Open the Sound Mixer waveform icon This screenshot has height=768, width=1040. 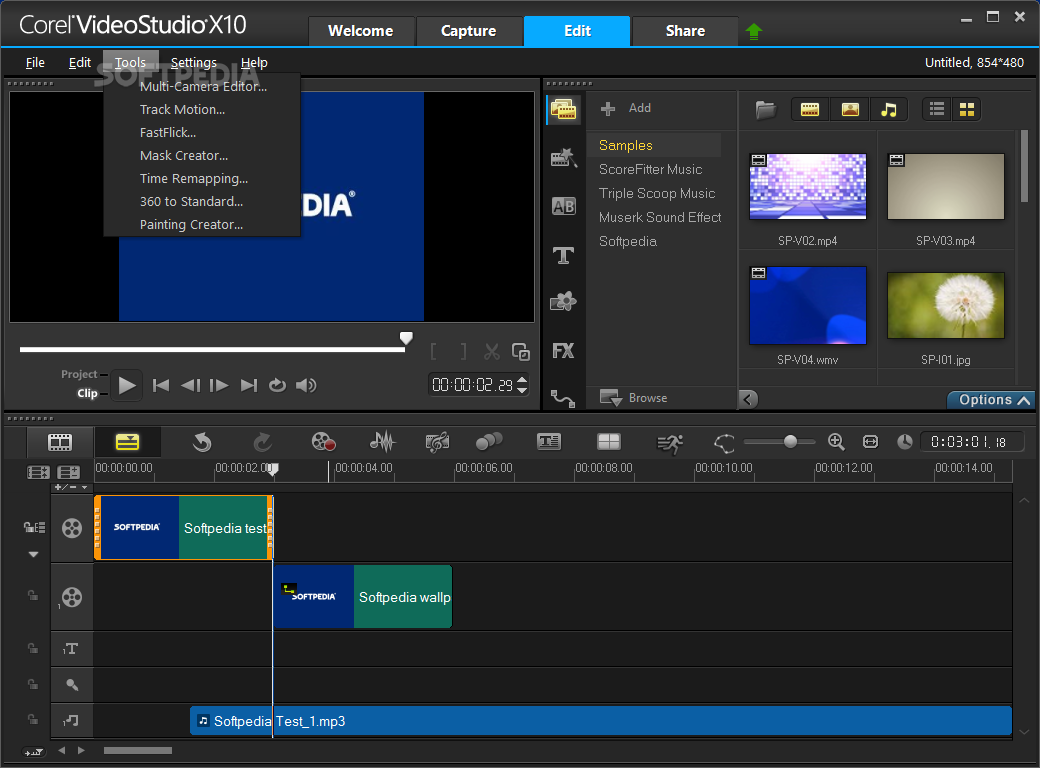pos(382,442)
